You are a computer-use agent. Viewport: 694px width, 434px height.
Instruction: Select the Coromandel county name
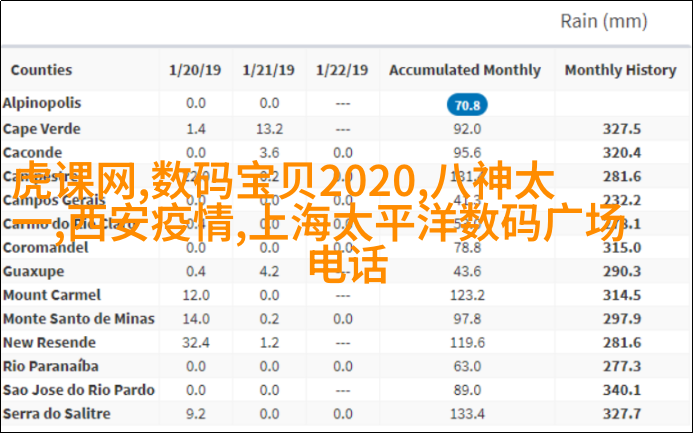coord(46,247)
